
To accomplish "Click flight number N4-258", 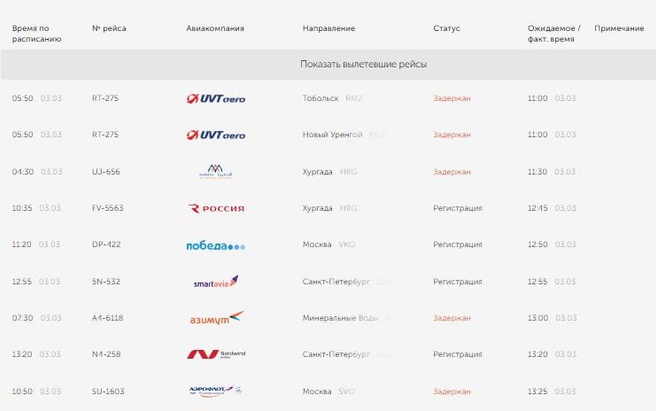I will pos(105,354).
